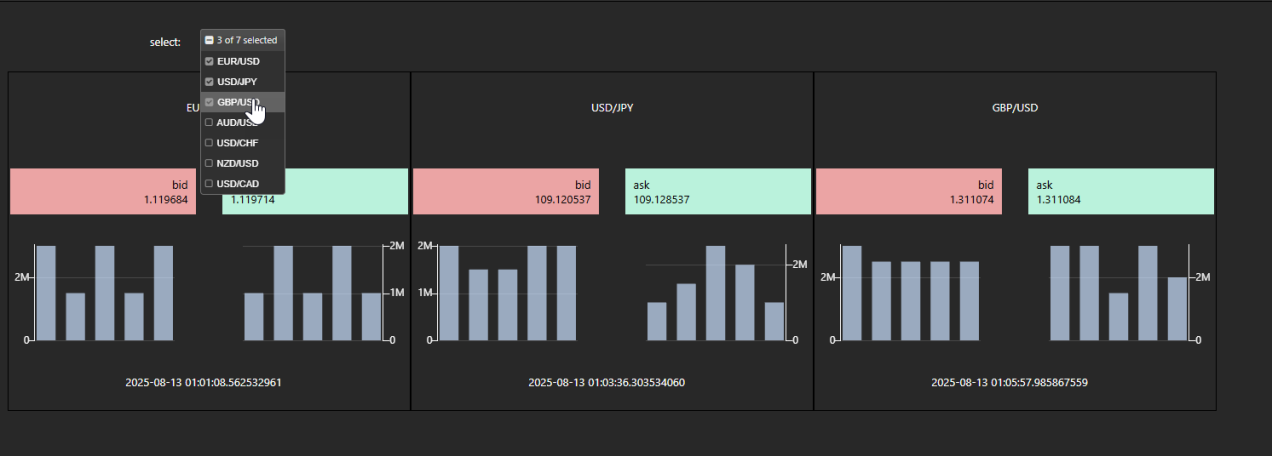Viewport: 1272px width, 456px height.
Task: Click the USD/JPY red bid box
Action: coord(506,192)
